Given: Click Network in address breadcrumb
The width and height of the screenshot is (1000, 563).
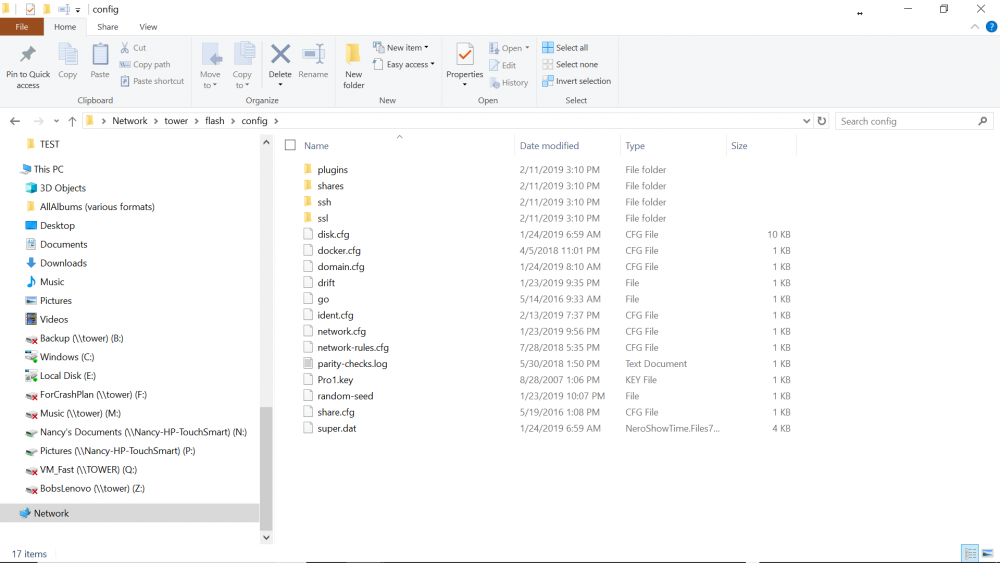Looking at the screenshot, I should tap(129, 121).
